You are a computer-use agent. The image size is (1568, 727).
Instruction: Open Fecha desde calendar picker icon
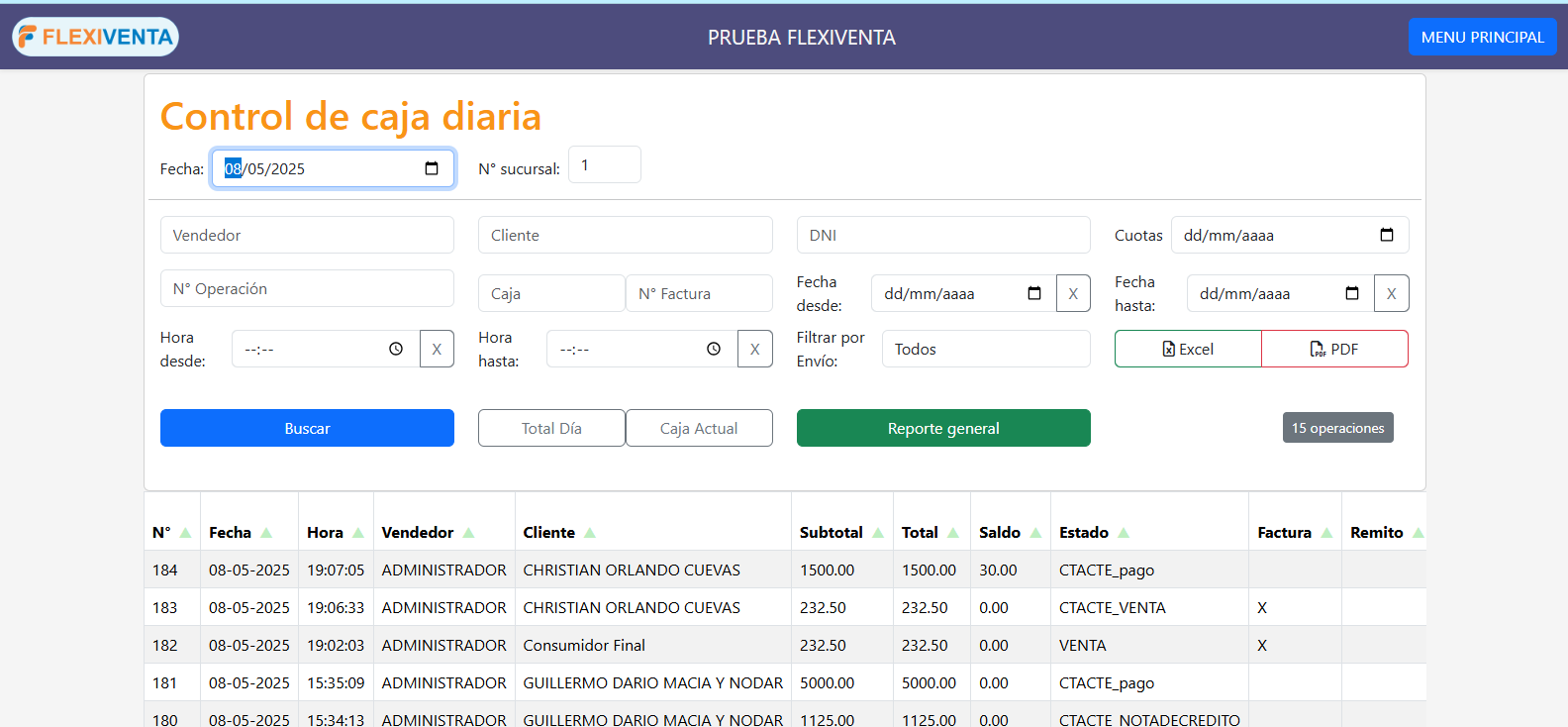pyautogui.click(x=1034, y=293)
